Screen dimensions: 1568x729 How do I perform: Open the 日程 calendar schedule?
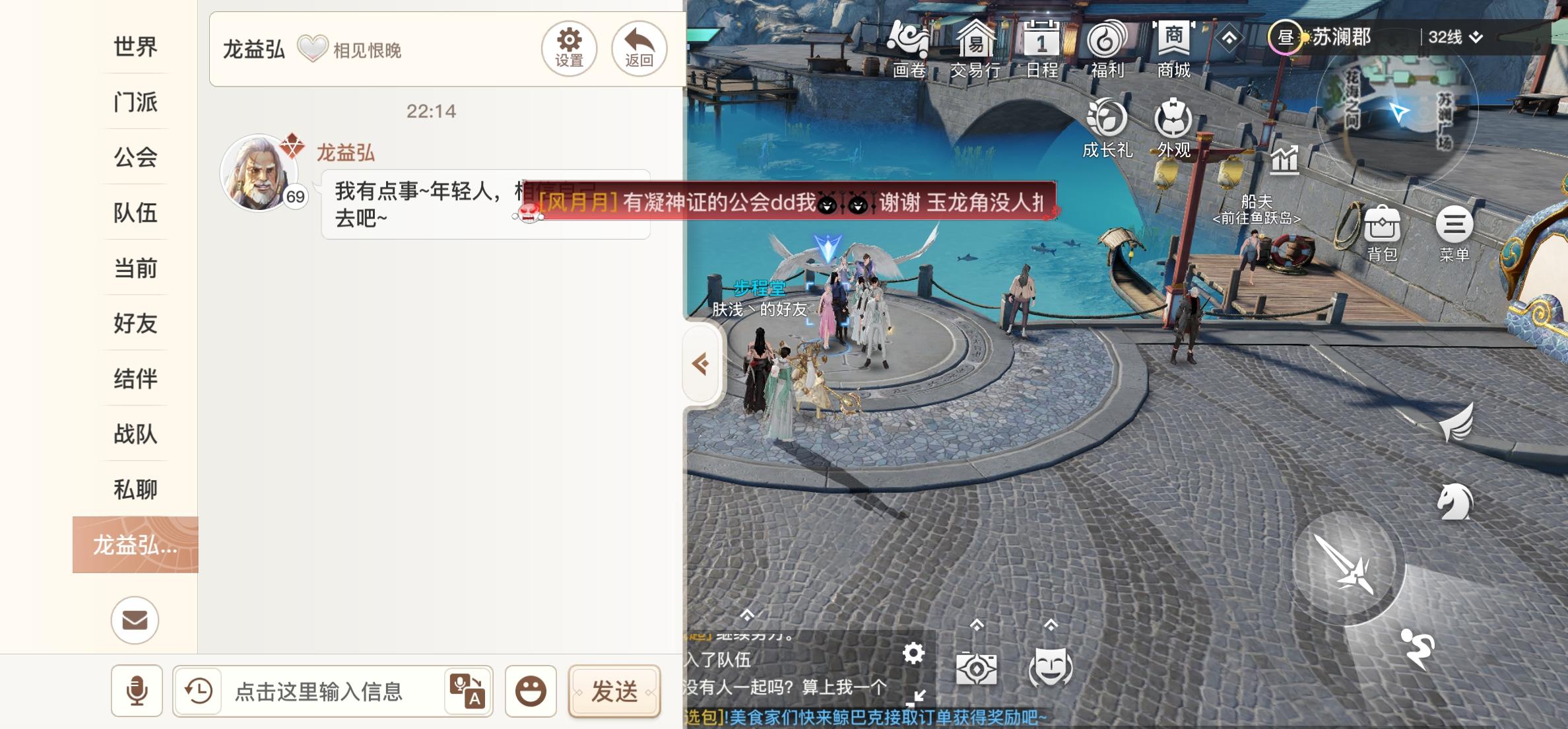[1041, 48]
